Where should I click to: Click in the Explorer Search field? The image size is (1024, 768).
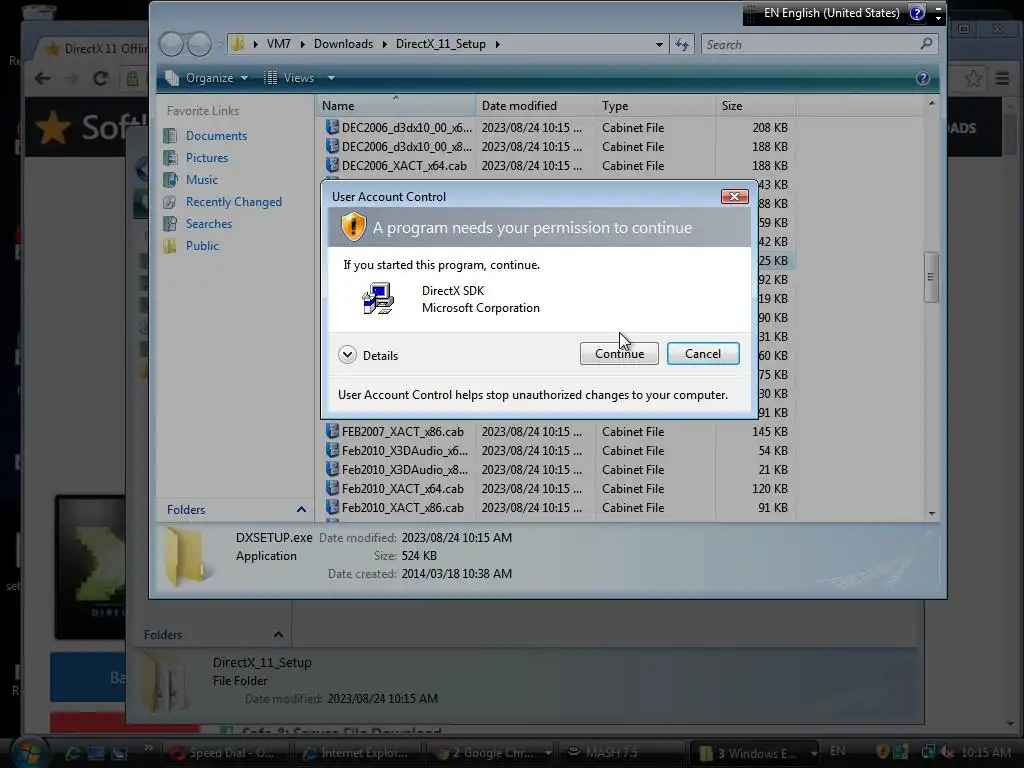coord(810,44)
